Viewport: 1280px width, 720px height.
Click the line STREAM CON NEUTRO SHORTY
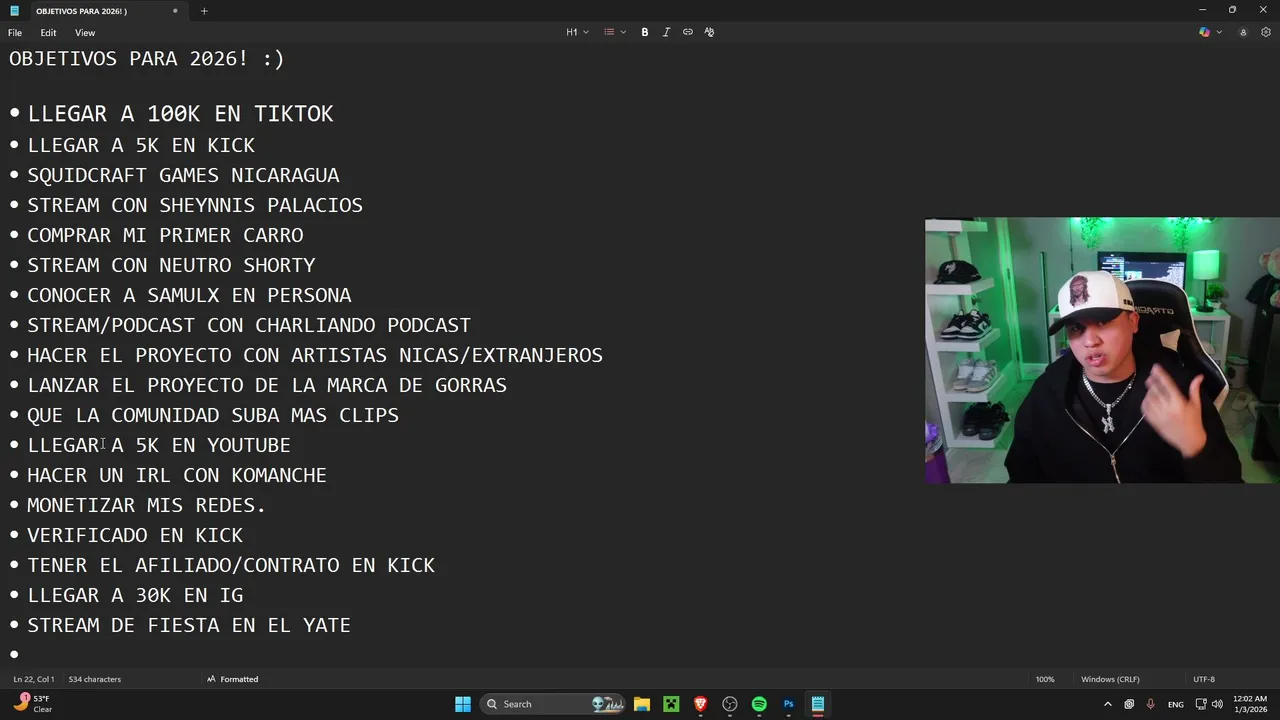[171, 265]
